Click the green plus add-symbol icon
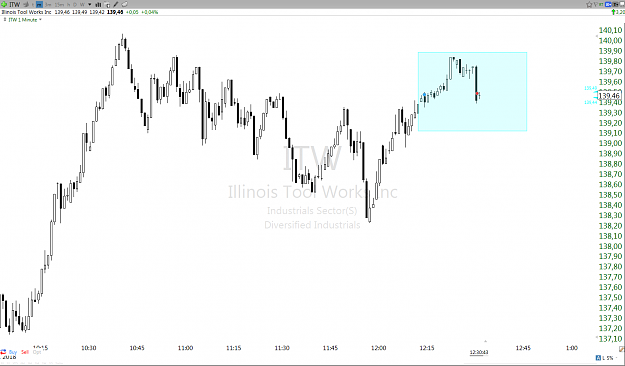 point(4,4)
